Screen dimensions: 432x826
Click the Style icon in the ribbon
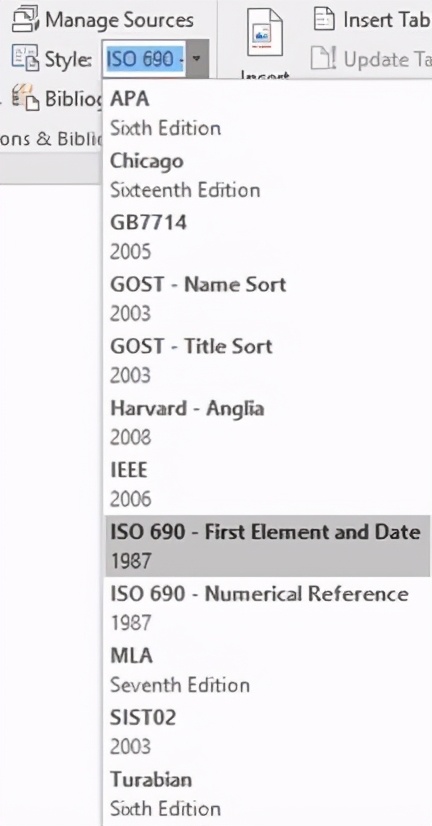pos(25,58)
